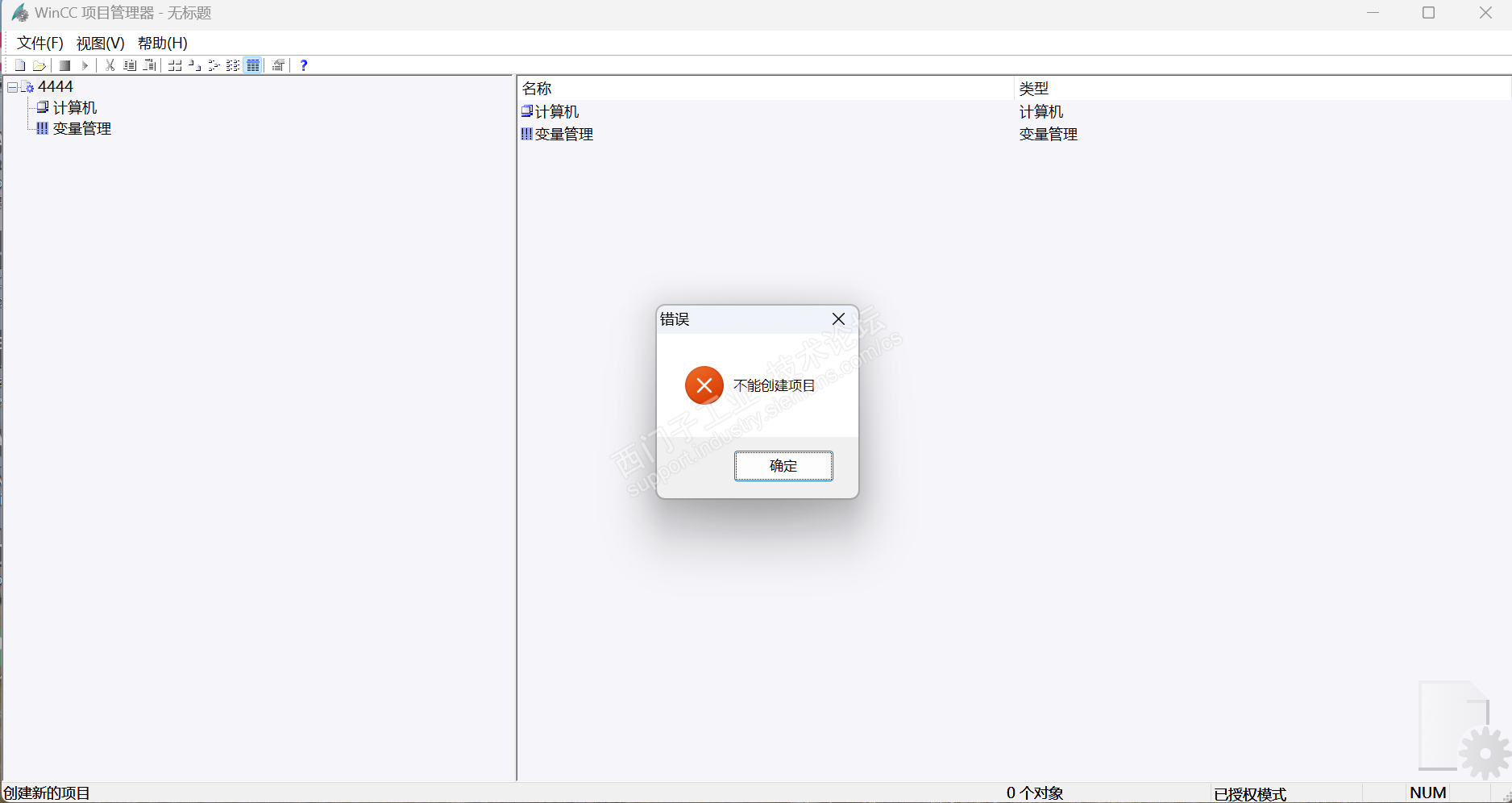This screenshot has height=803, width=1512.
Task: Click the 类型 column header
Action: [1262, 89]
